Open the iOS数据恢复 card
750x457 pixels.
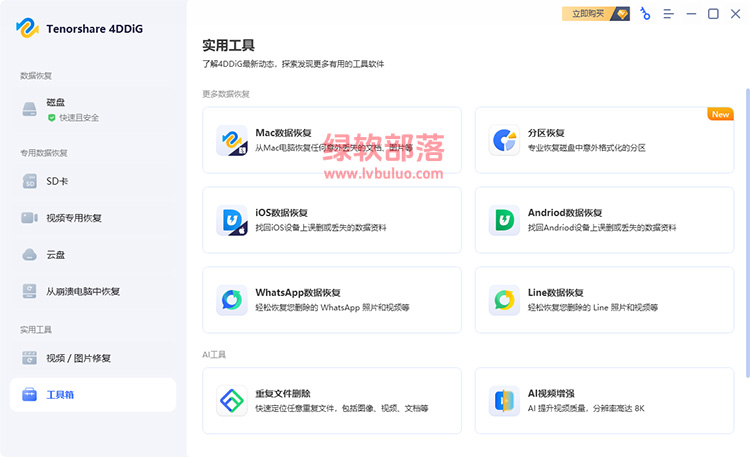coord(332,220)
